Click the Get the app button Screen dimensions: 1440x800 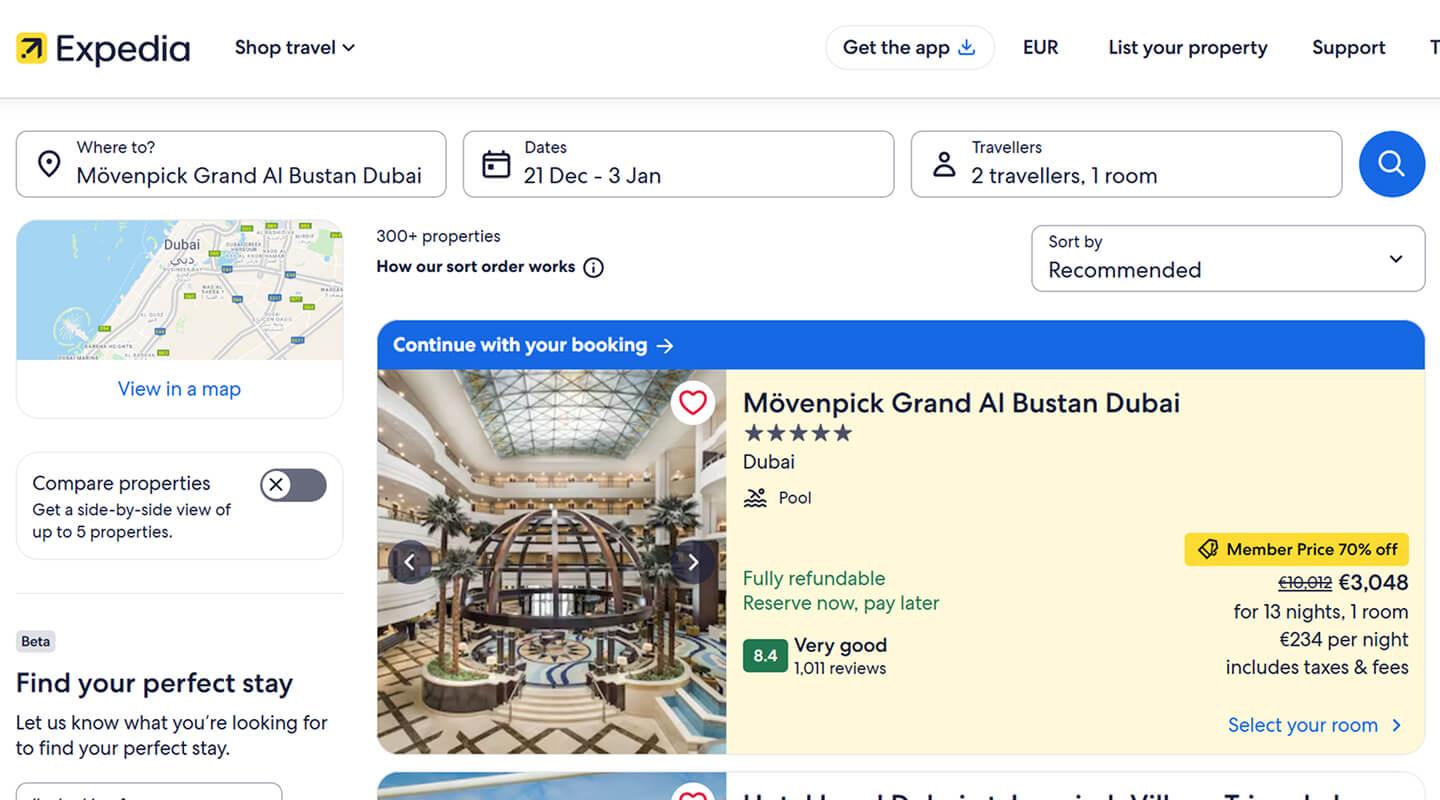(909, 47)
